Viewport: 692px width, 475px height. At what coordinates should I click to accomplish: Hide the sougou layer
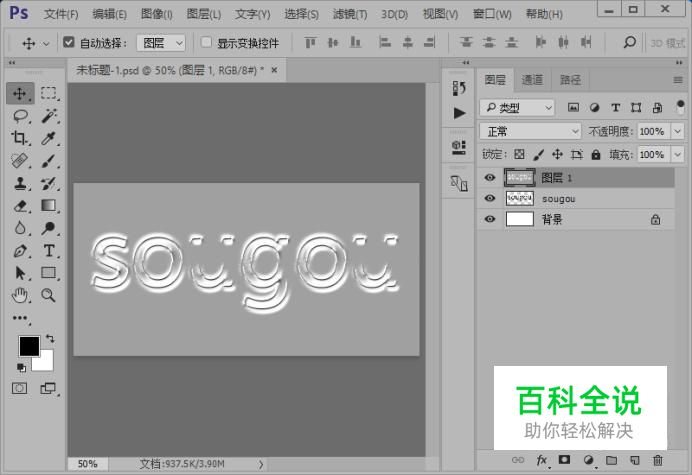coord(489,198)
